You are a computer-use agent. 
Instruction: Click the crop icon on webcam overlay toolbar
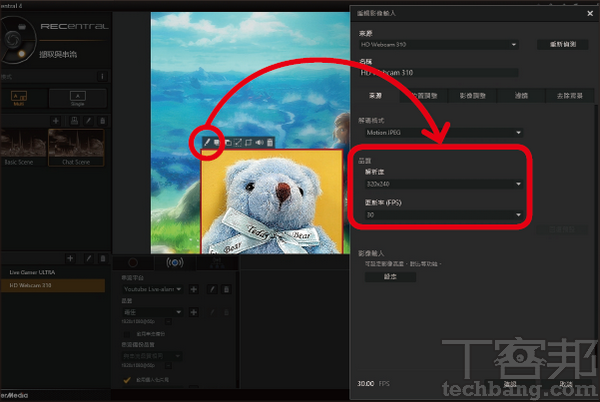(x=248, y=143)
